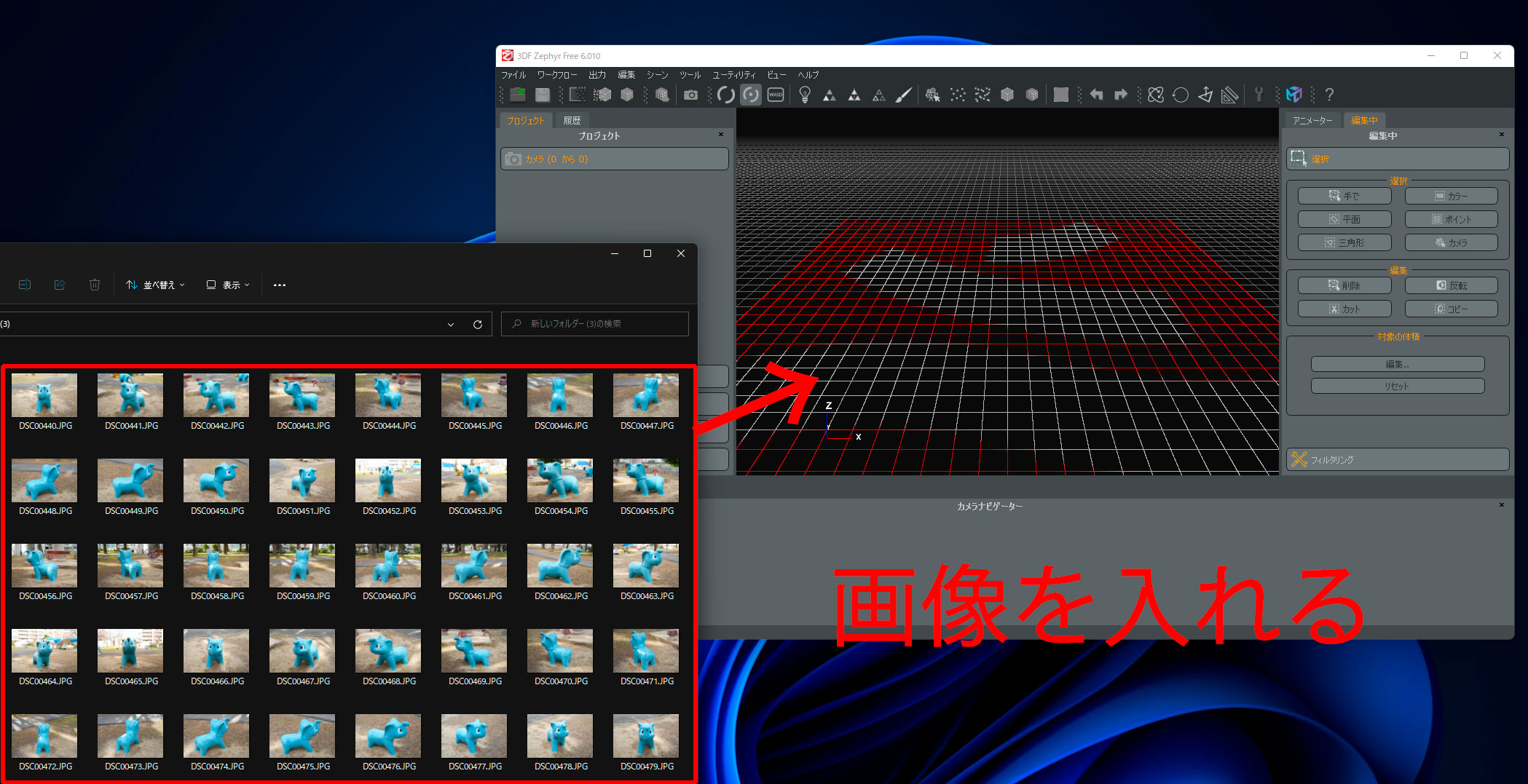
Task: Click the カラー selection button
Action: pyautogui.click(x=1452, y=196)
